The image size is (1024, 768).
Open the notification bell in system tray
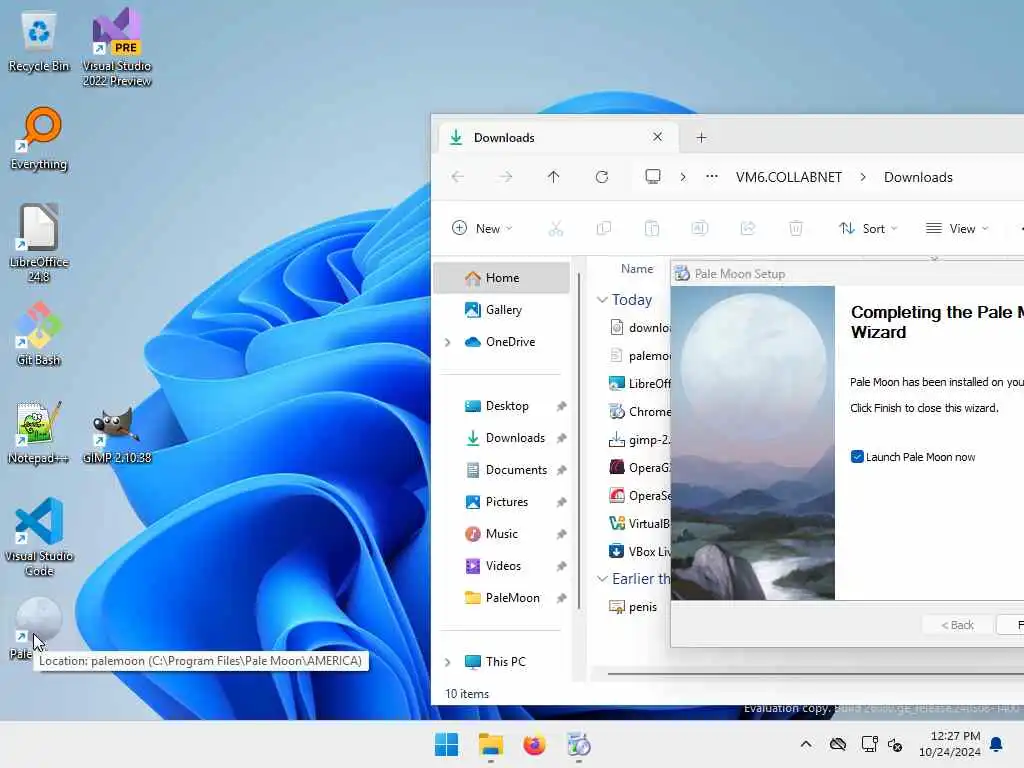[x=996, y=744]
